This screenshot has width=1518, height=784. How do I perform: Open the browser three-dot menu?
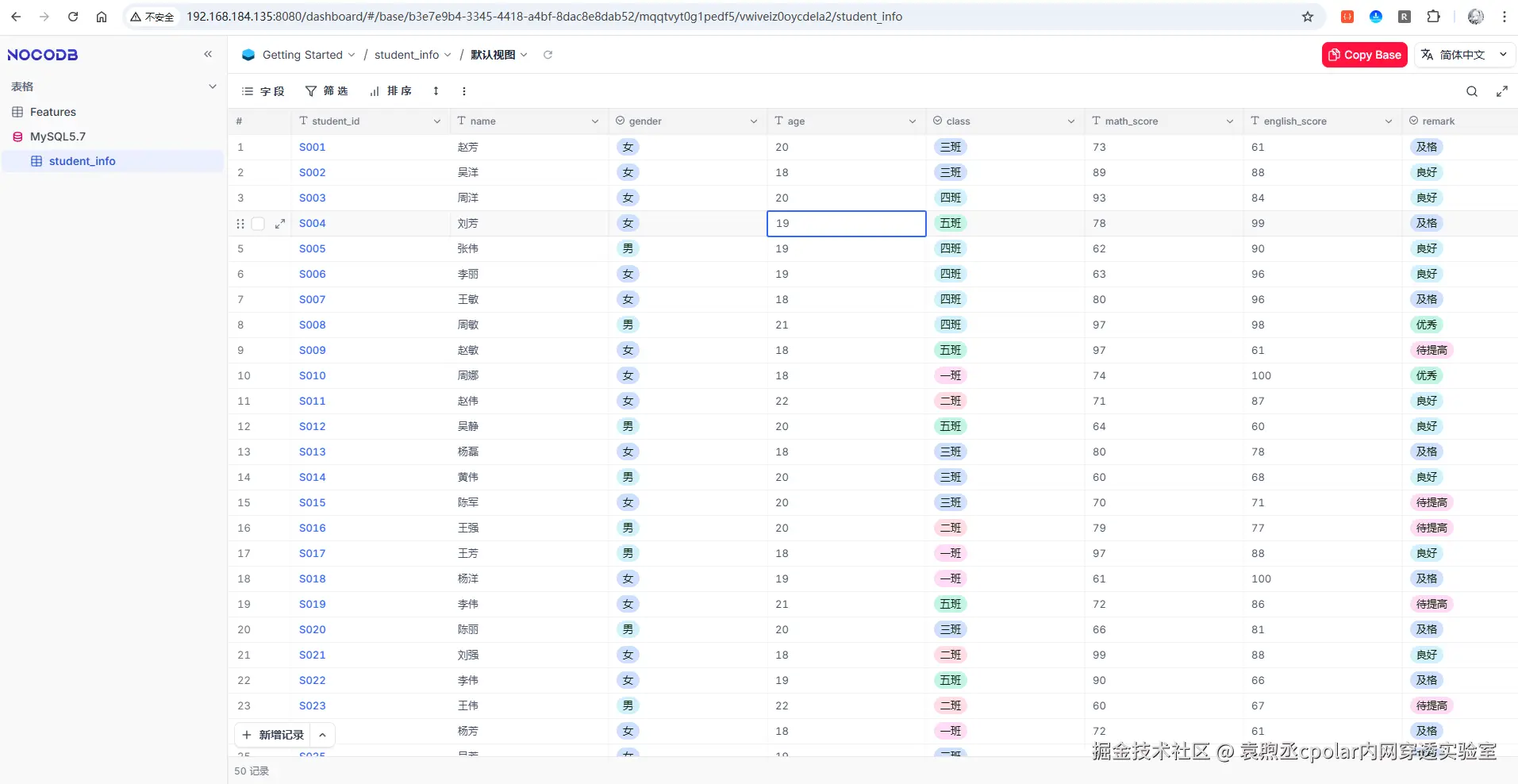pyautogui.click(x=1505, y=17)
